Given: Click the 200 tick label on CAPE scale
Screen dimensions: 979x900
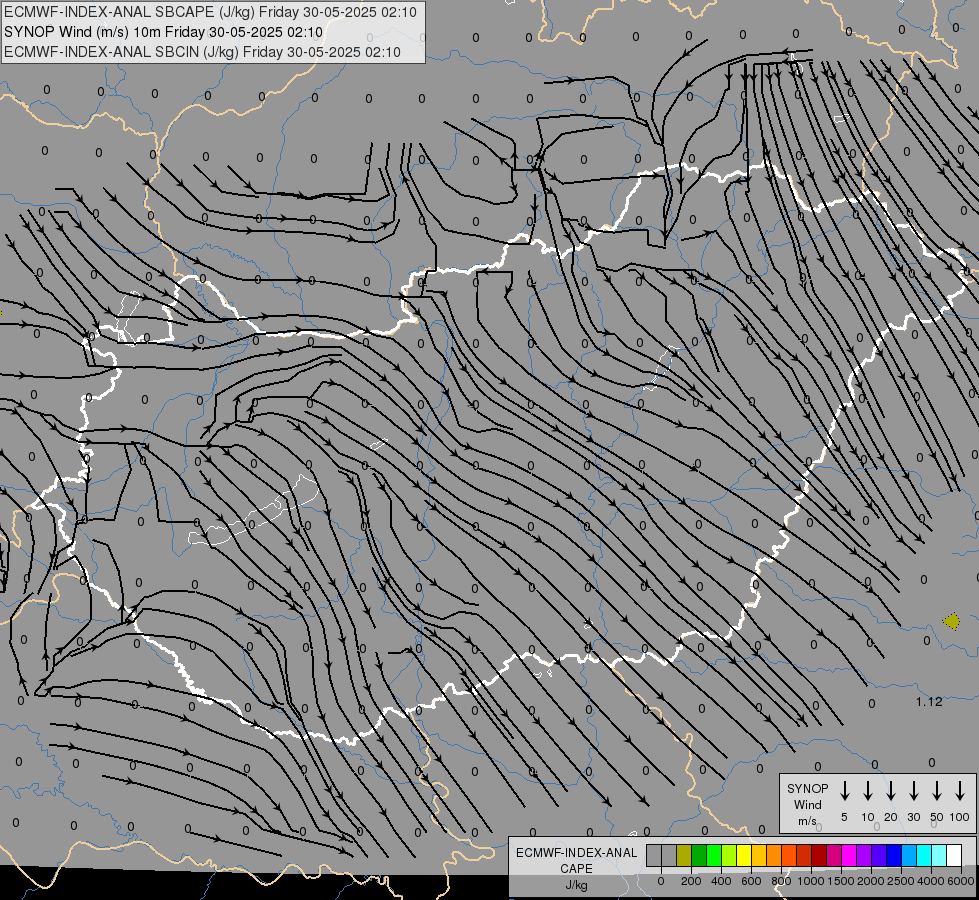Looking at the screenshot, I should pos(691,881).
